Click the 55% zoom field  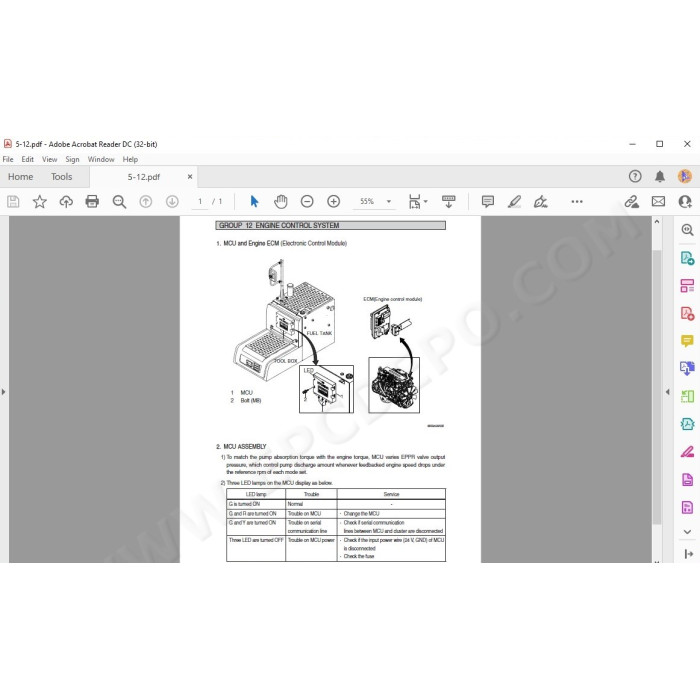[367, 202]
